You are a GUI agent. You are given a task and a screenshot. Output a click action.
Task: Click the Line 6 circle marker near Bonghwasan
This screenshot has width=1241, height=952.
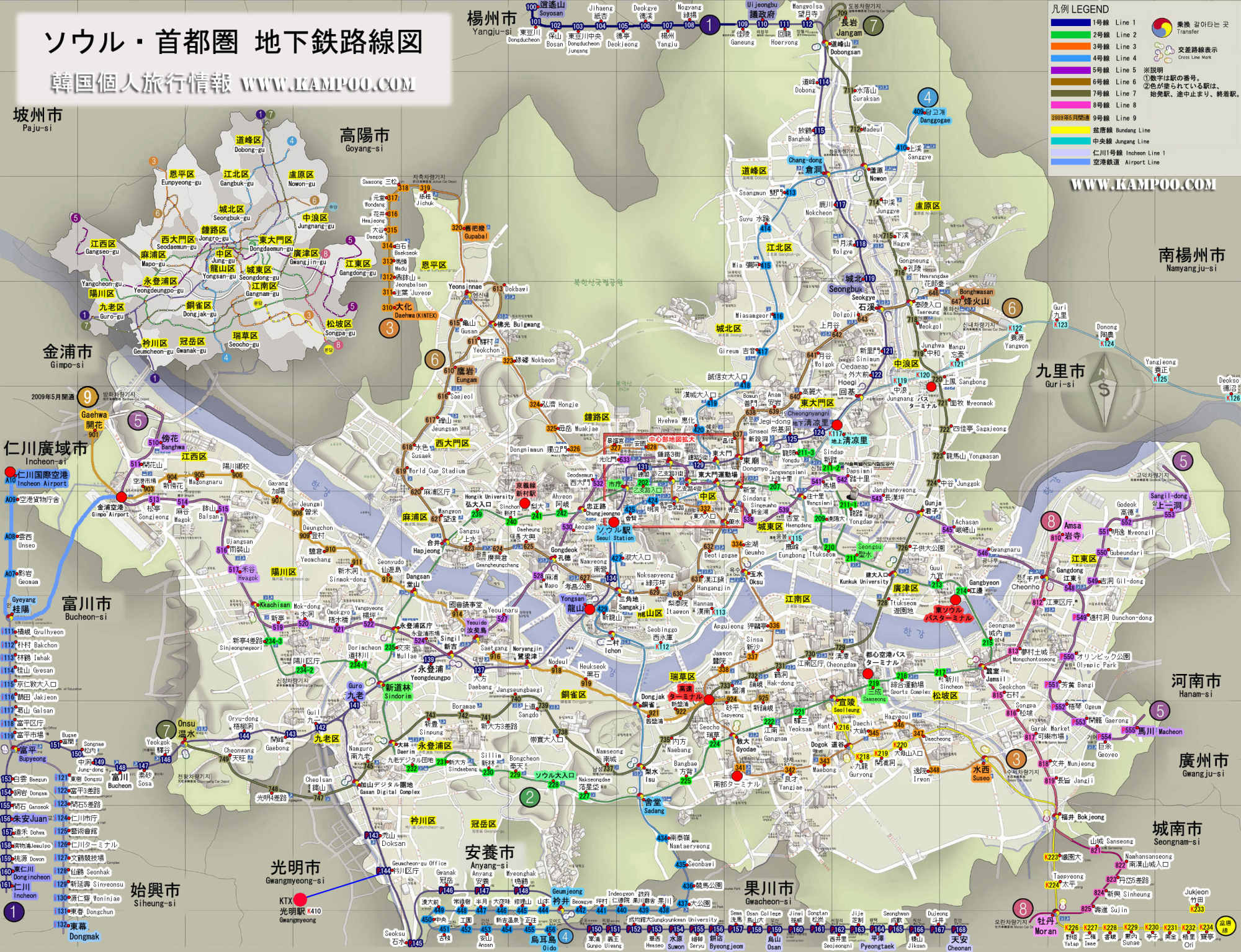pos(1013,308)
